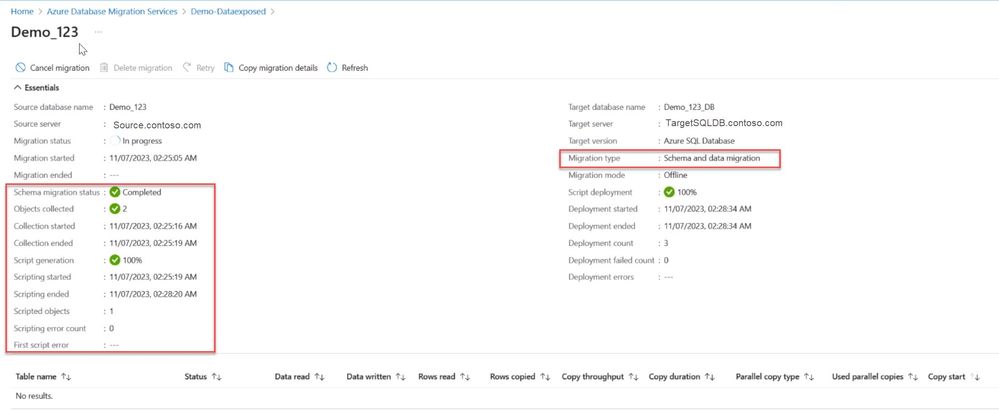
Task: Sort table by Parallel copy type
Action: pos(809,377)
